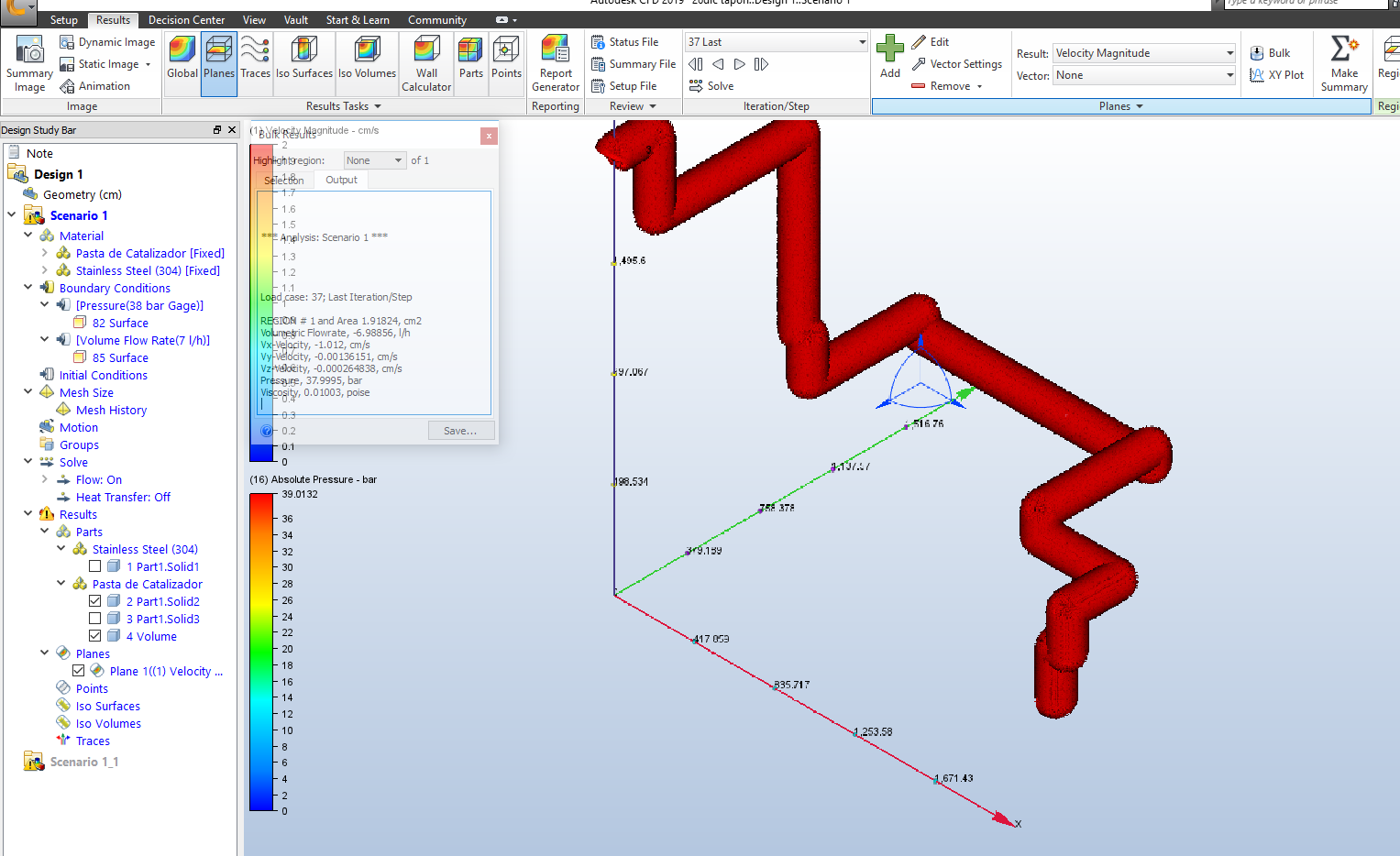Play the iteration animation forward
This screenshot has width=1400, height=856.
click(740, 64)
